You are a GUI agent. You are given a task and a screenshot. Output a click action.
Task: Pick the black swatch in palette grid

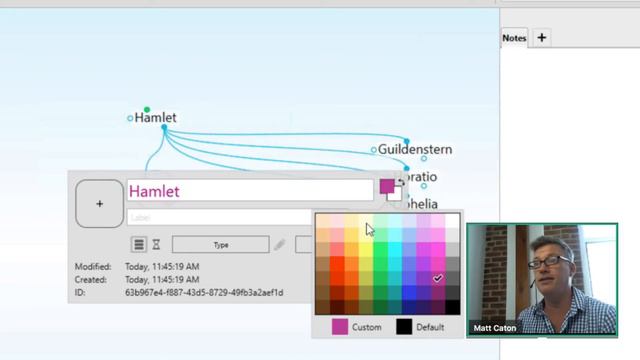[452, 307]
